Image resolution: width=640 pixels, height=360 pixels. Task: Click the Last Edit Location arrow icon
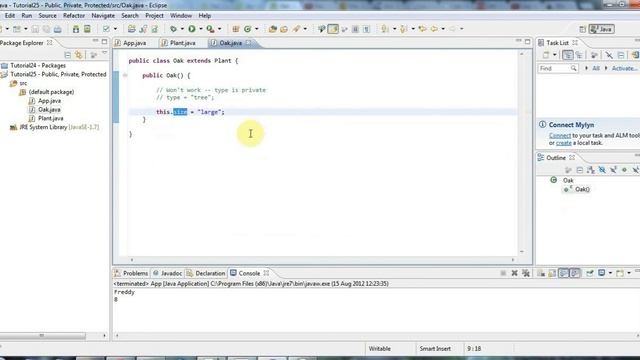[422, 29]
